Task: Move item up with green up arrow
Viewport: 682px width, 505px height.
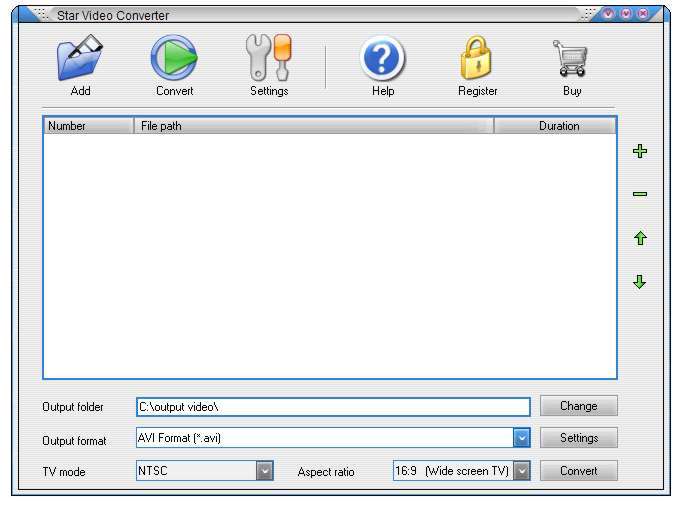Action: click(x=640, y=239)
